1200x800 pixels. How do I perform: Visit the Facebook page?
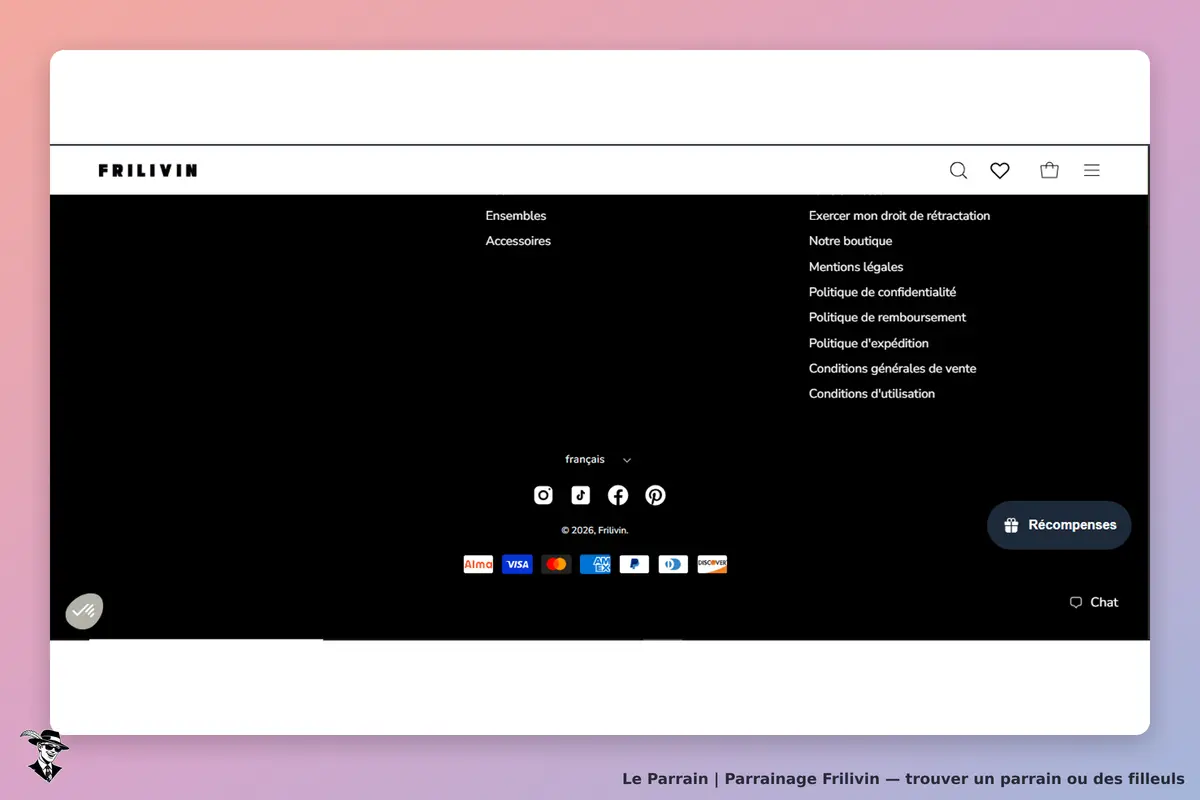[618, 495]
